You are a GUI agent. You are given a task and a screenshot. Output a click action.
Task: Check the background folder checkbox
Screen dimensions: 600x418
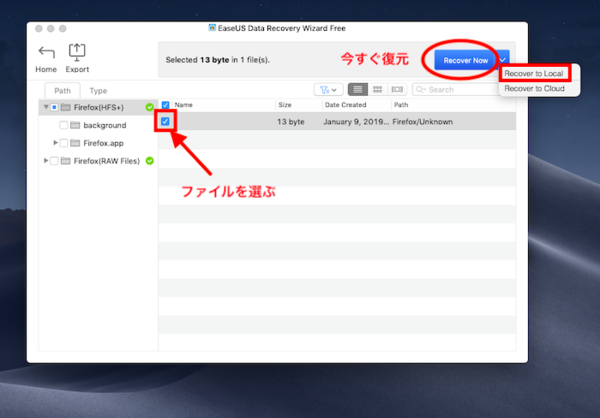pyautogui.click(x=64, y=125)
